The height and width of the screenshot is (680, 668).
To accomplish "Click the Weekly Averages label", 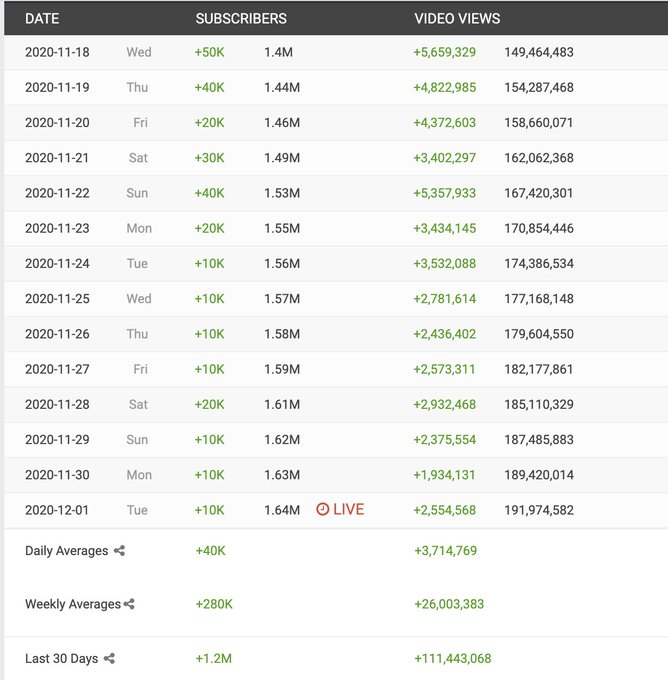I will (x=73, y=604).
